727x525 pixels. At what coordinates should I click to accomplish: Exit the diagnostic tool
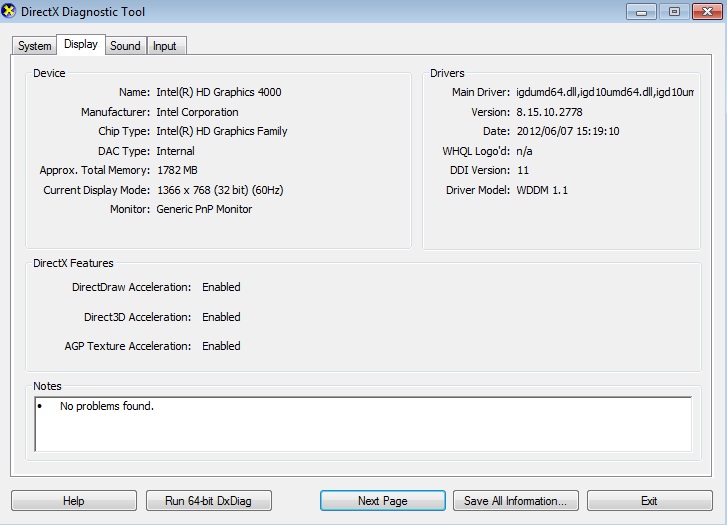tap(650, 501)
